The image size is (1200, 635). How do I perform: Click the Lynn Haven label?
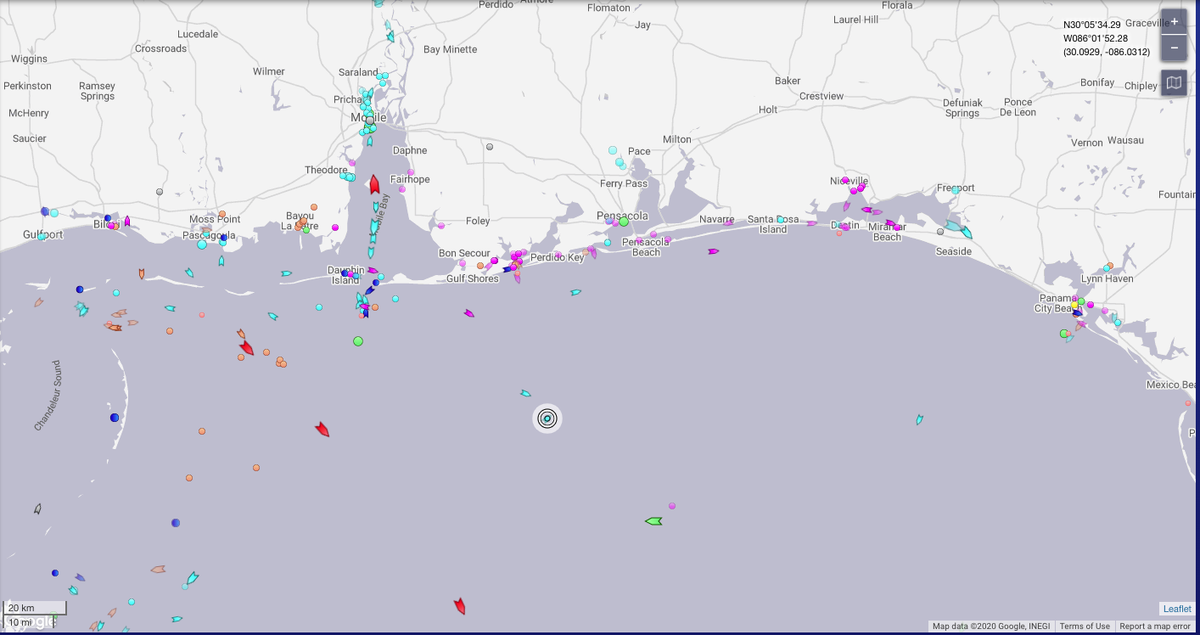tap(1107, 279)
